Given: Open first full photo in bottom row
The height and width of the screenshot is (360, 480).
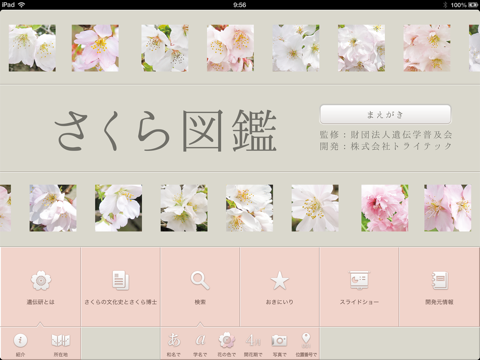Looking at the screenshot, I should tap(53, 208).
